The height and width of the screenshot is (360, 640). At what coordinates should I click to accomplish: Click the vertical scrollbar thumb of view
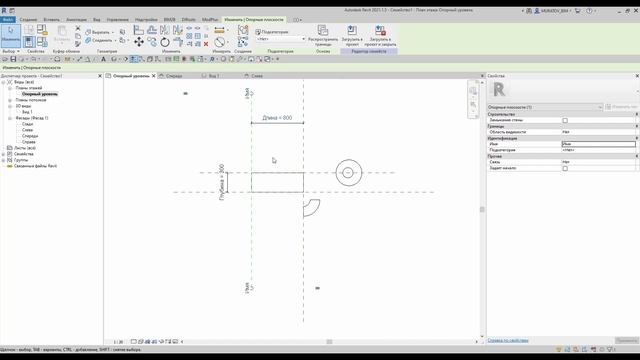[482, 209]
